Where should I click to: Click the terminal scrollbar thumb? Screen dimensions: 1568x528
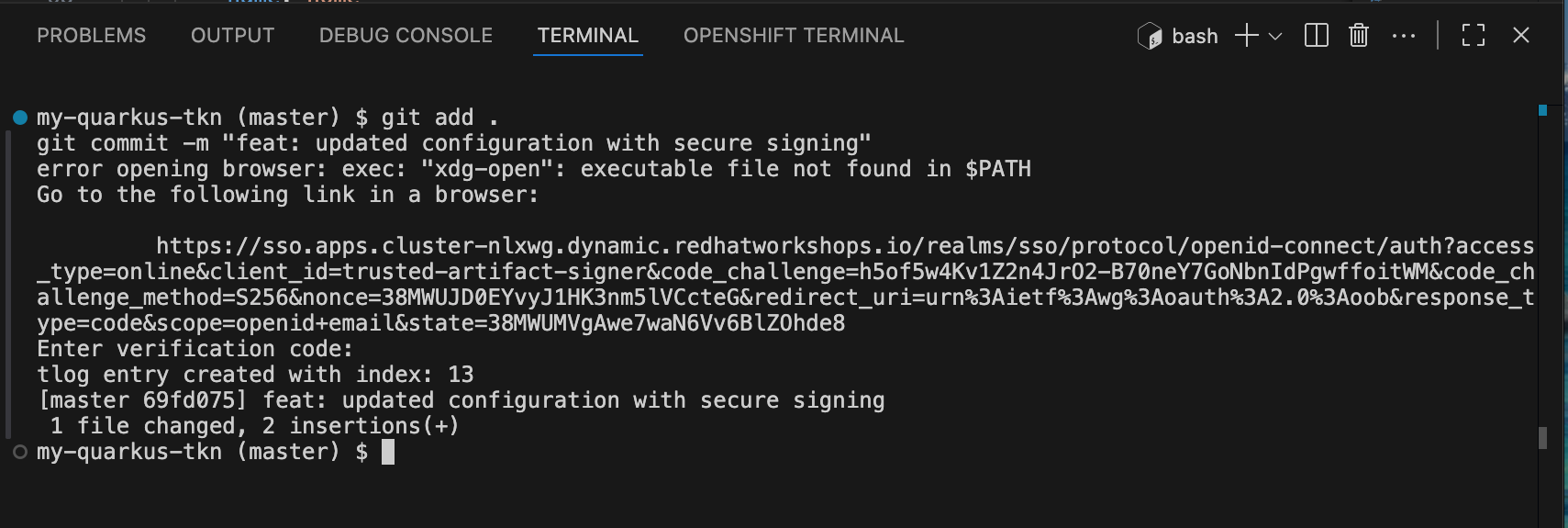tap(1543, 438)
